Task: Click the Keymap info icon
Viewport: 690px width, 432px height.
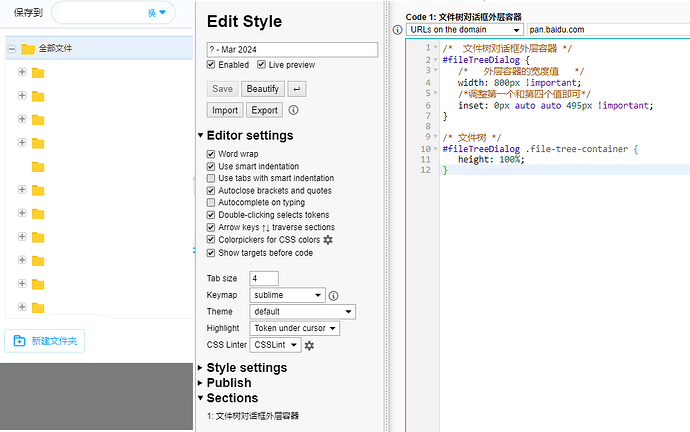Action: 334,296
